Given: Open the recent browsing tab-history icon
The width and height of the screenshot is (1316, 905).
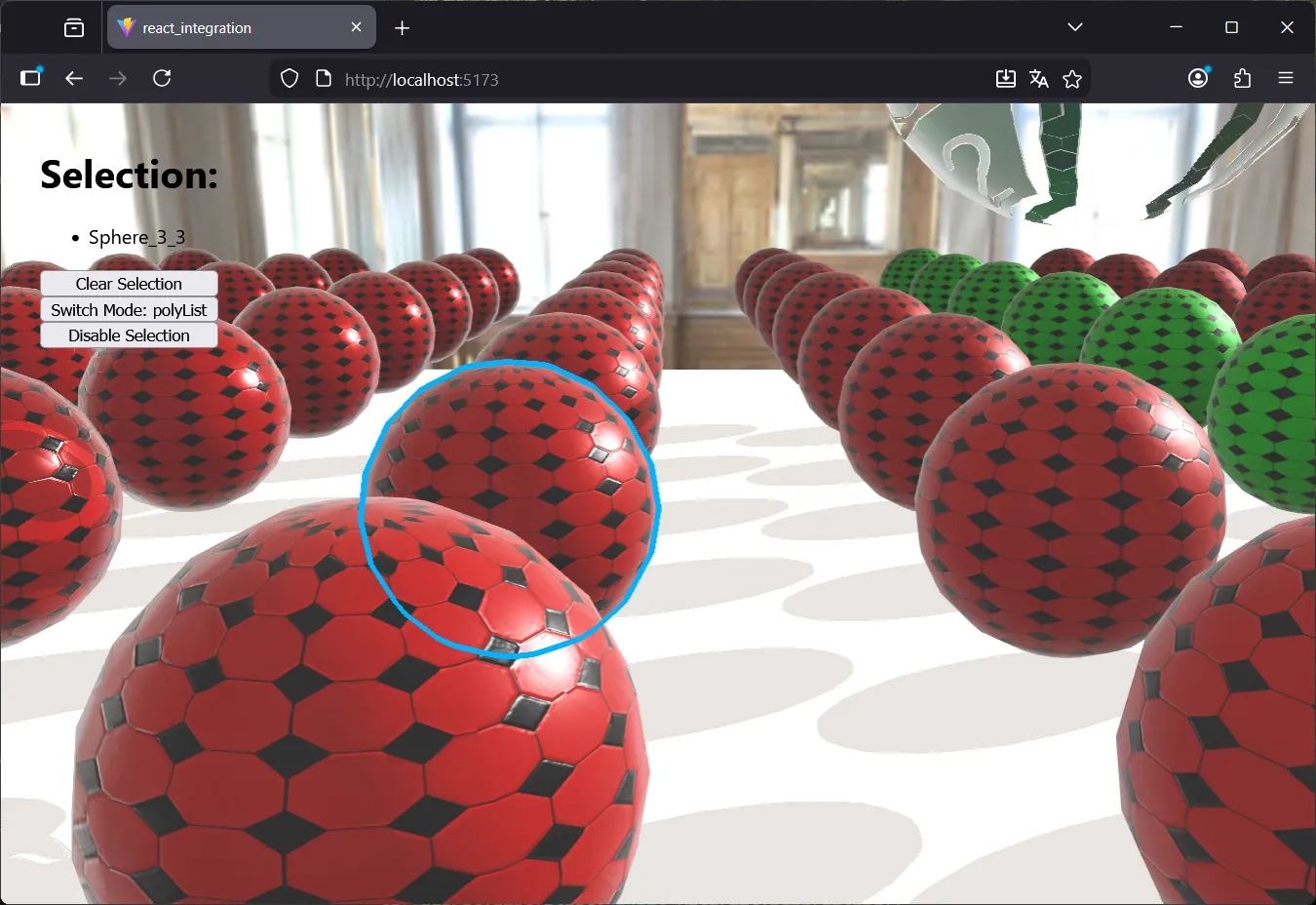Looking at the screenshot, I should 74,27.
